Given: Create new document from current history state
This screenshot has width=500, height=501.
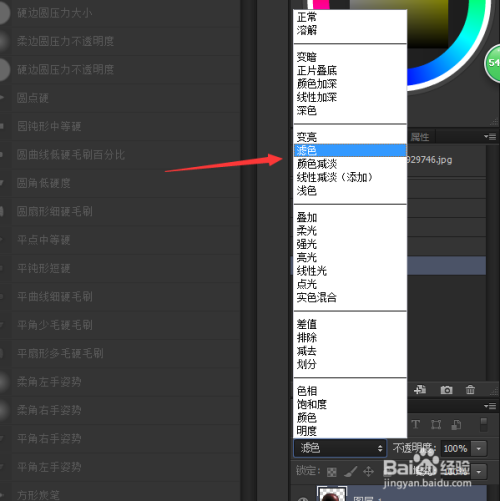Looking at the screenshot, I should [420, 389].
